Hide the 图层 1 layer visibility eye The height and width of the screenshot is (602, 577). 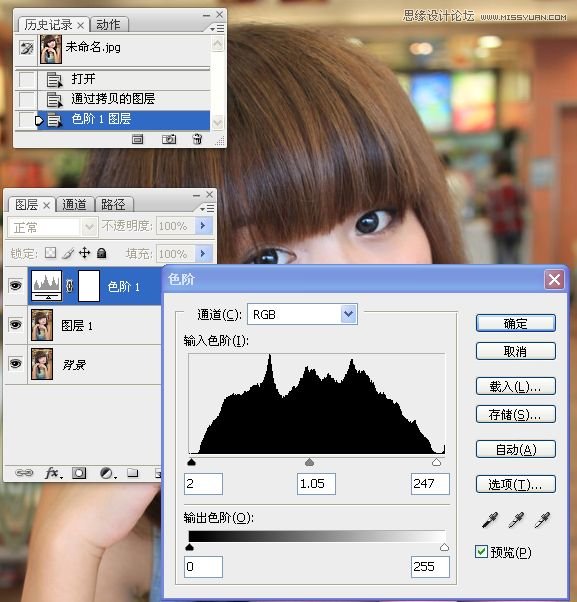pyautogui.click(x=15, y=325)
